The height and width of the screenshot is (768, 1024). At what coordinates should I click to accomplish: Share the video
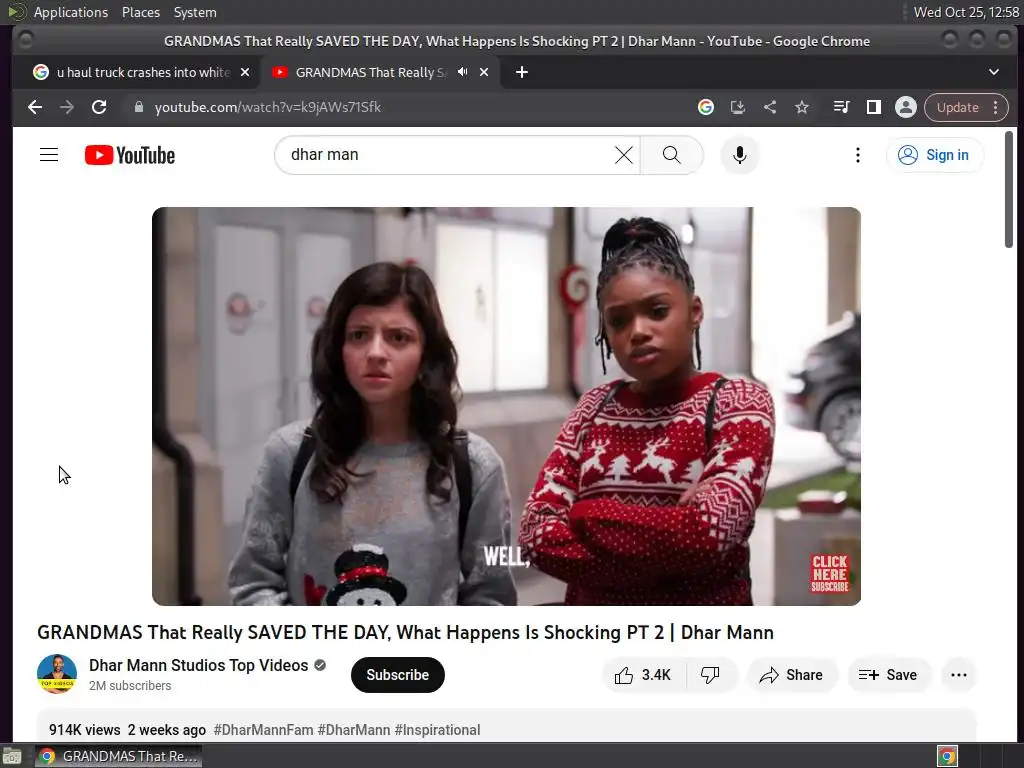click(792, 675)
